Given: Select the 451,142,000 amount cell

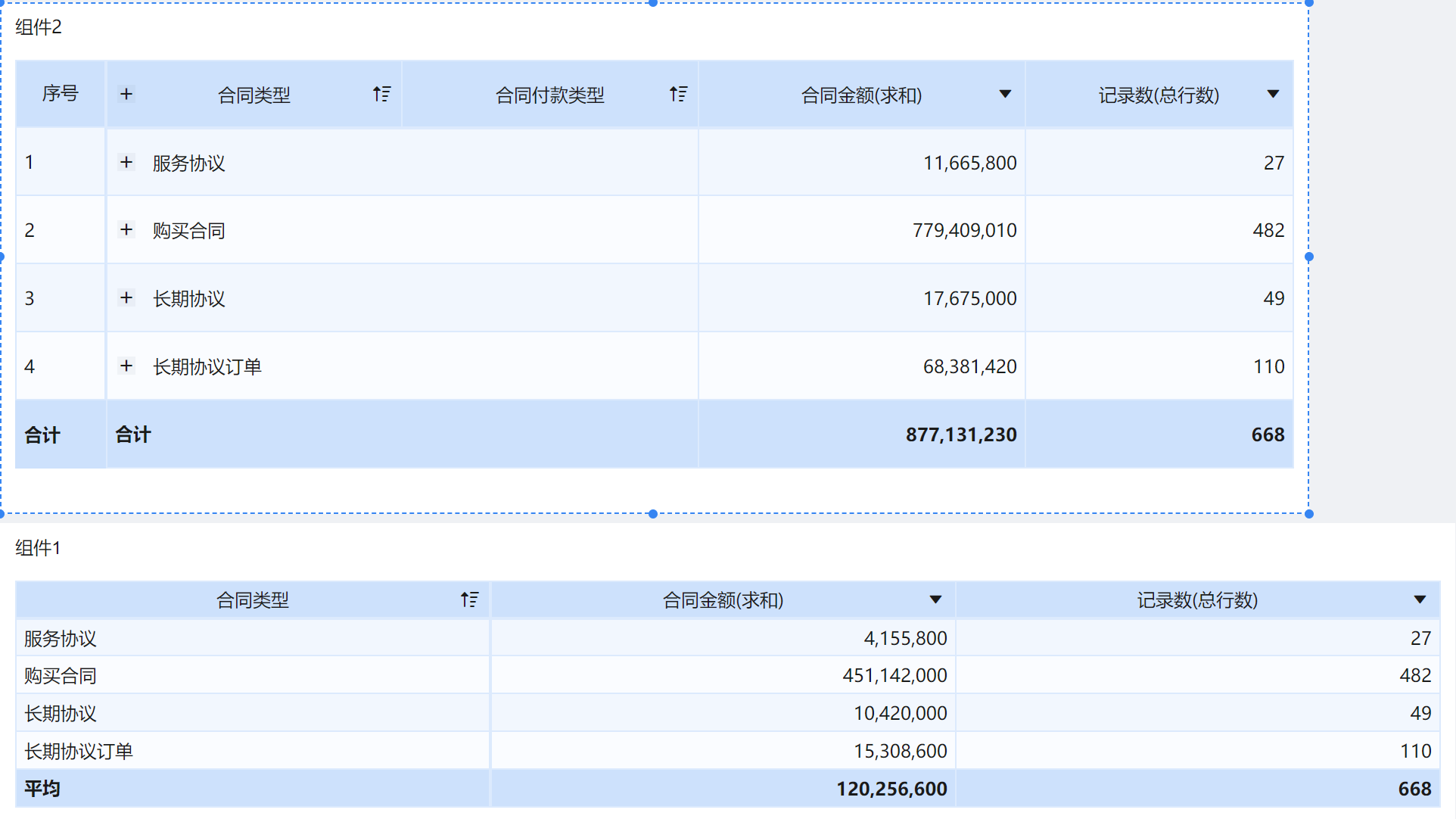Looking at the screenshot, I should tap(894, 675).
